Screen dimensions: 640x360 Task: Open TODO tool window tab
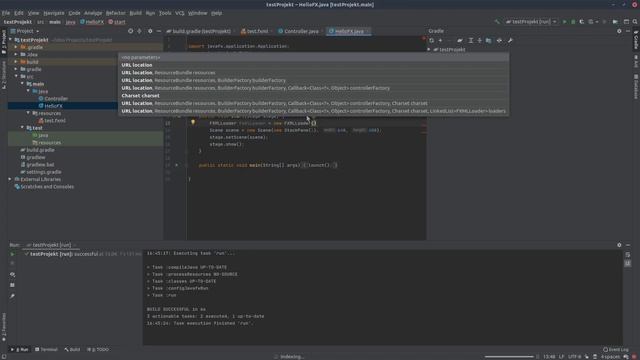[98, 349]
